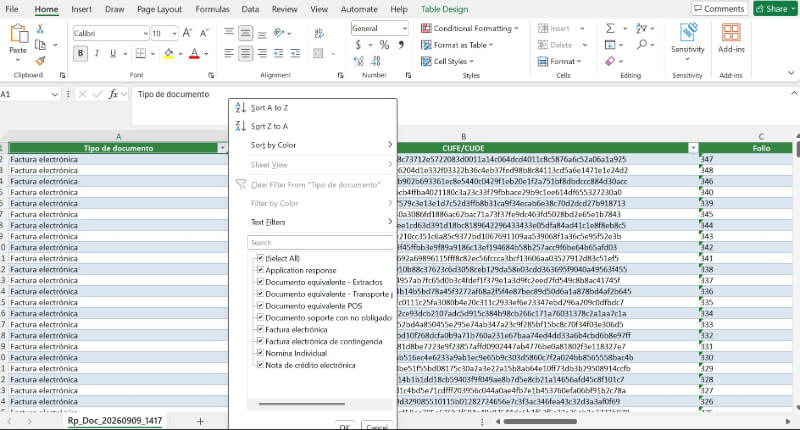
Task: Increase font size with larger A
Action: (x=187, y=33)
